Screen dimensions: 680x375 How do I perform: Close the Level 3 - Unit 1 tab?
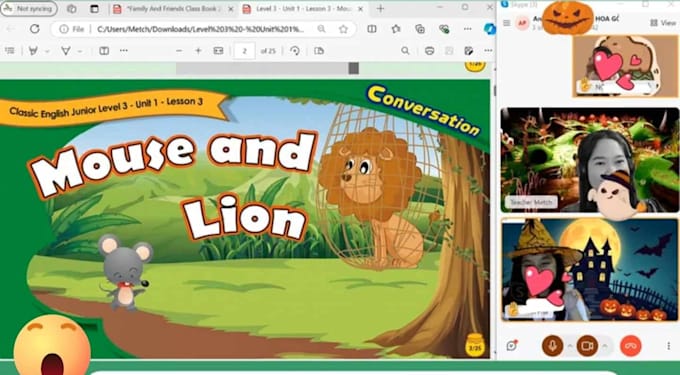click(x=360, y=9)
